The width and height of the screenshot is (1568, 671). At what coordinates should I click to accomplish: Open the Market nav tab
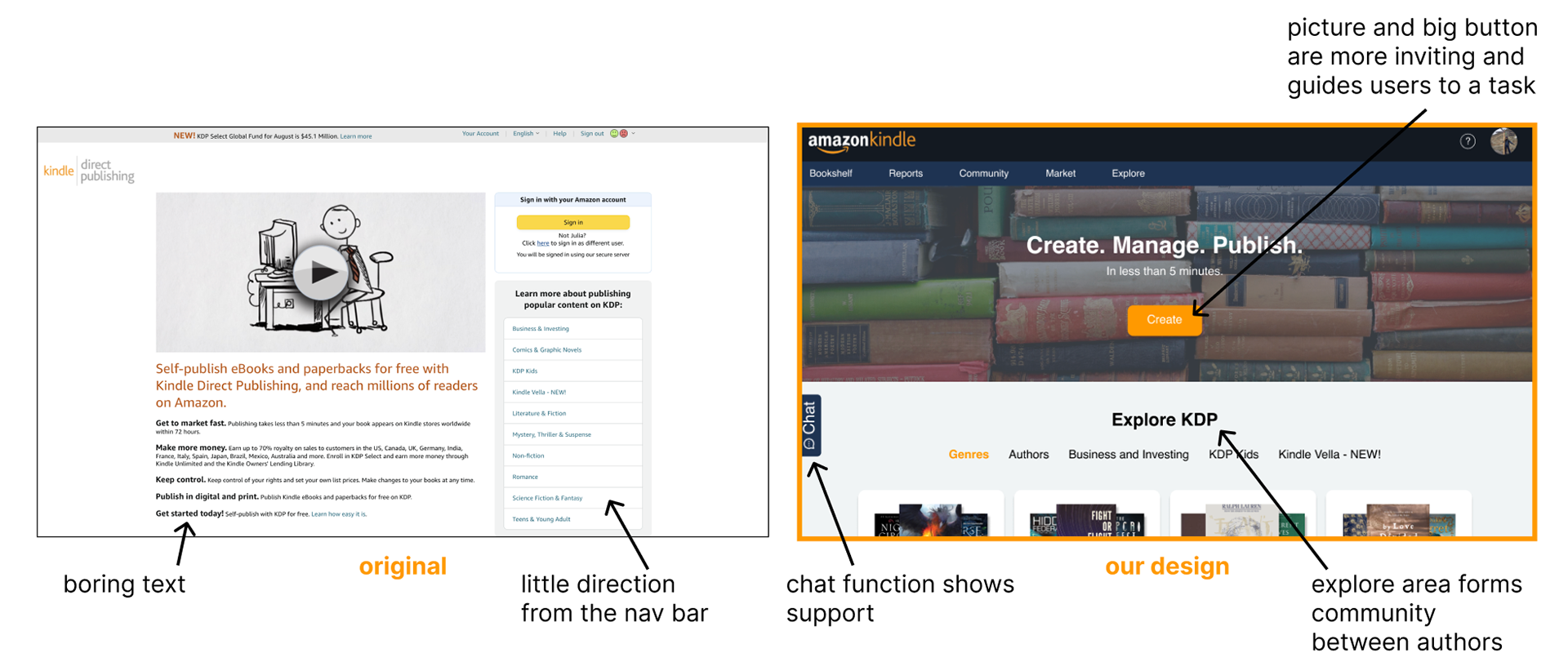pyautogui.click(x=1060, y=174)
